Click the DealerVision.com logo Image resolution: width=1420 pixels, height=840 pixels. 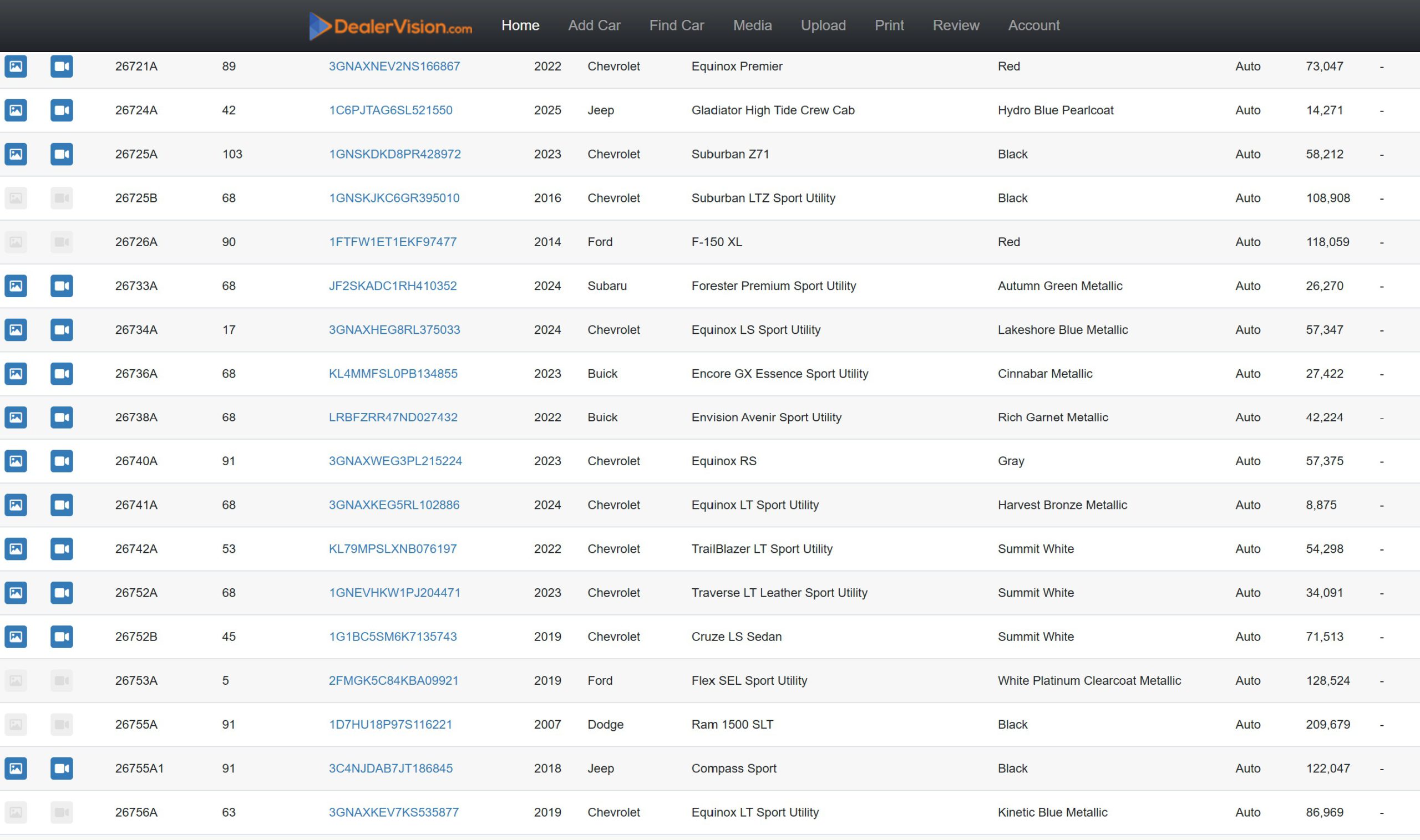390,26
